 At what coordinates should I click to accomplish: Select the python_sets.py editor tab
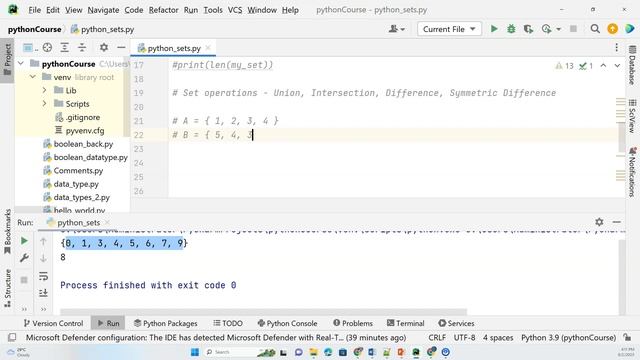click(x=173, y=48)
